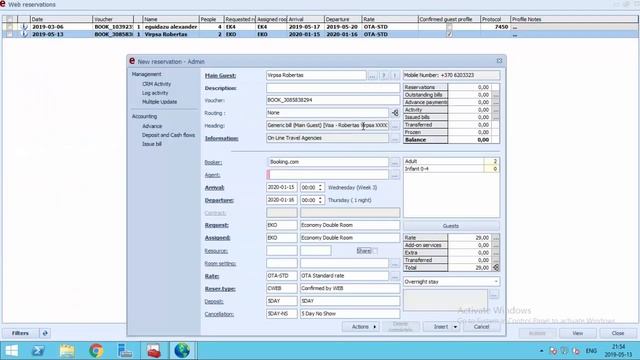The height and width of the screenshot is (360, 640).
Task: Open the Advance payments details button
Action: coord(496,102)
